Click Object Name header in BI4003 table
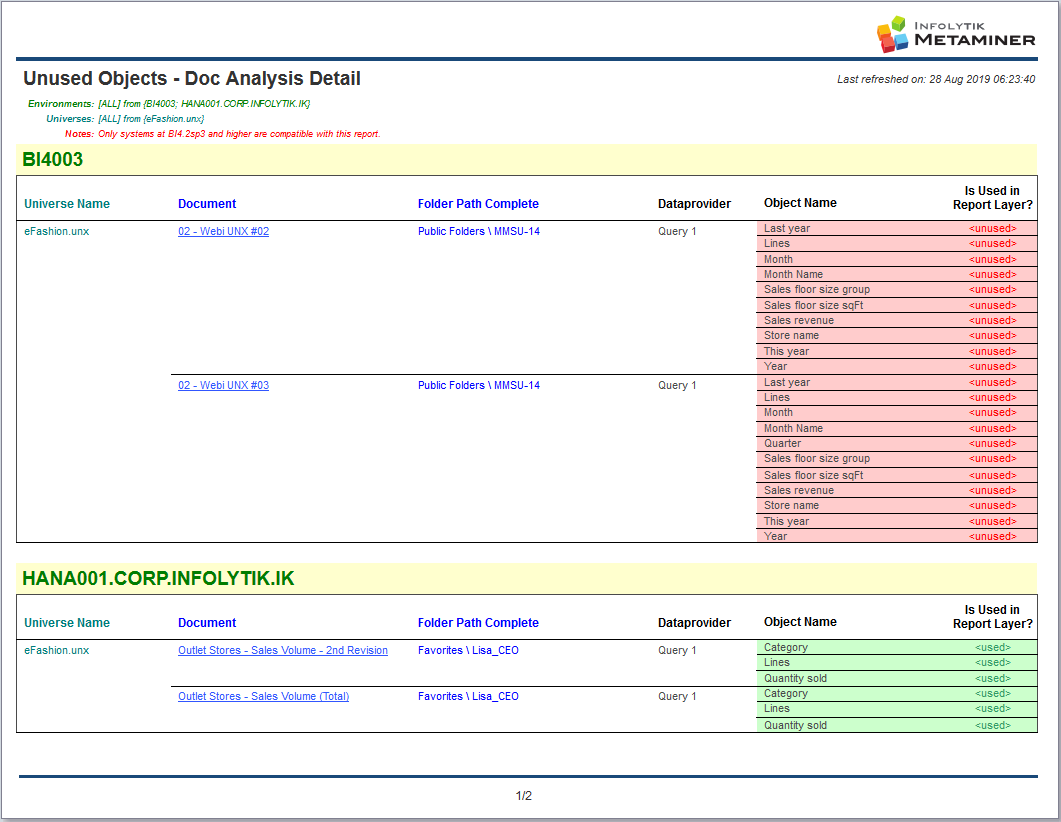 pyautogui.click(x=800, y=203)
